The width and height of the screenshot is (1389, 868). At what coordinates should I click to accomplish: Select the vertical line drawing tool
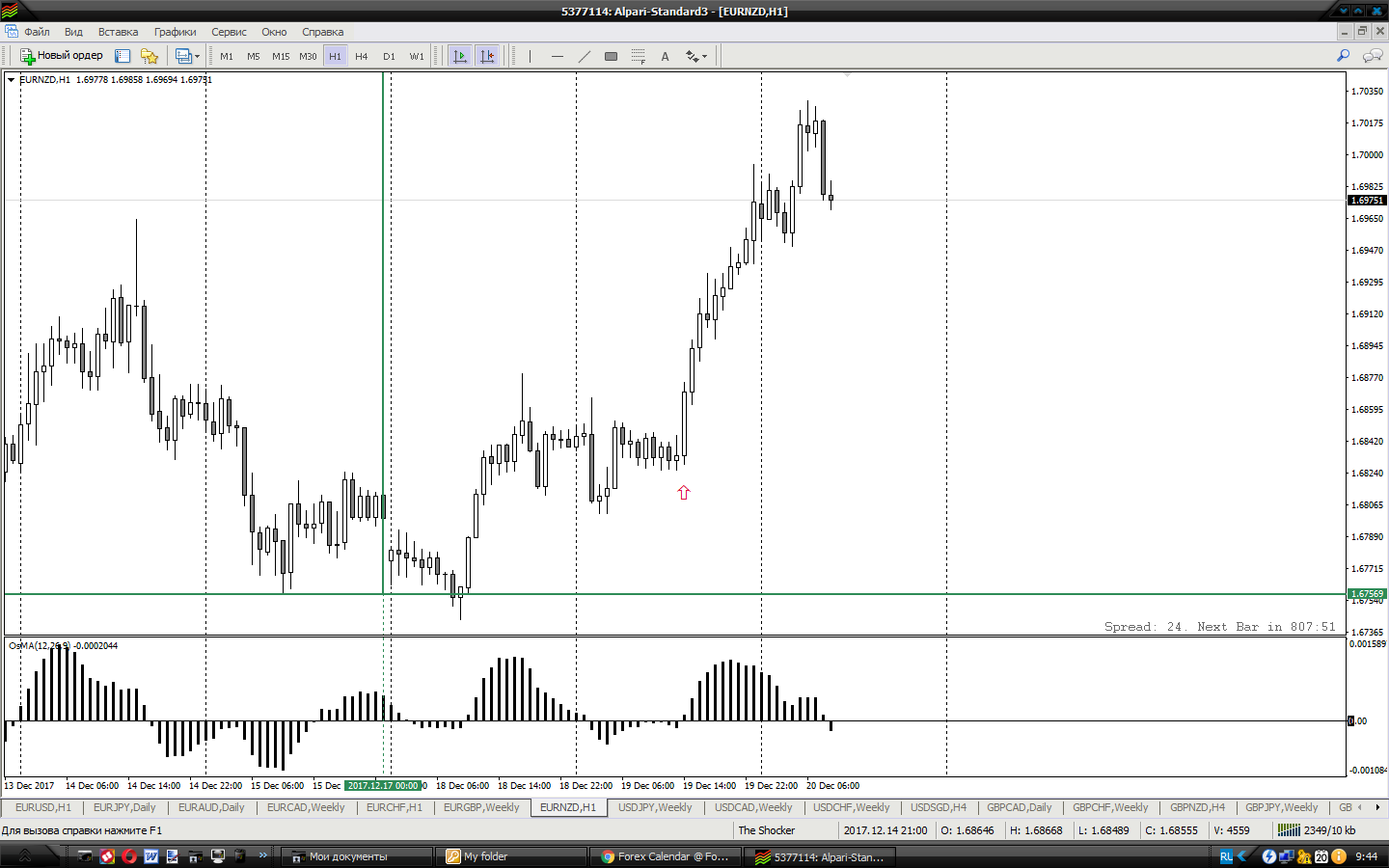pos(530,56)
